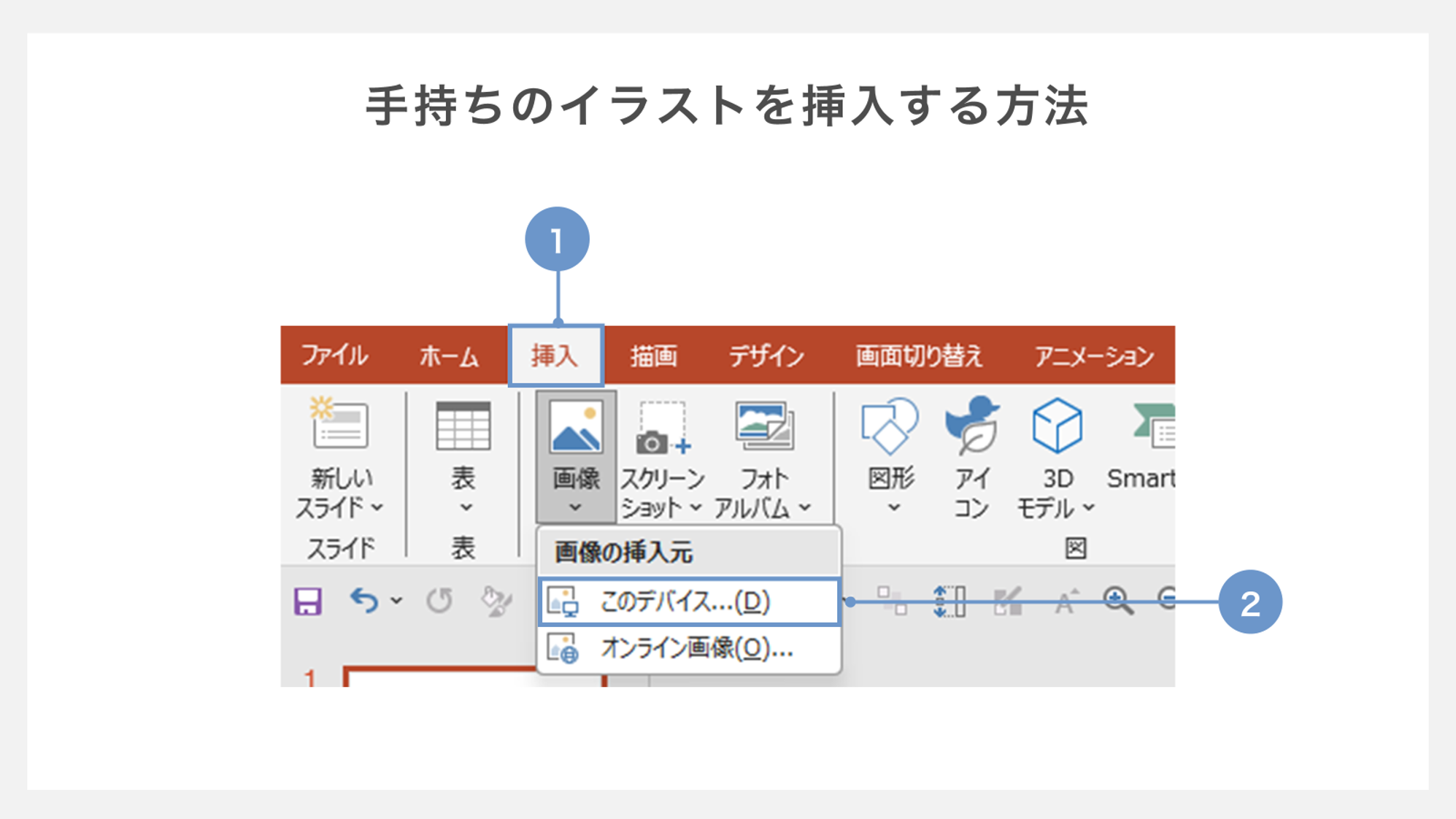Select the デザイン (Design) ribbon tab
This screenshot has height=819, width=1456.
click(x=766, y=357)
